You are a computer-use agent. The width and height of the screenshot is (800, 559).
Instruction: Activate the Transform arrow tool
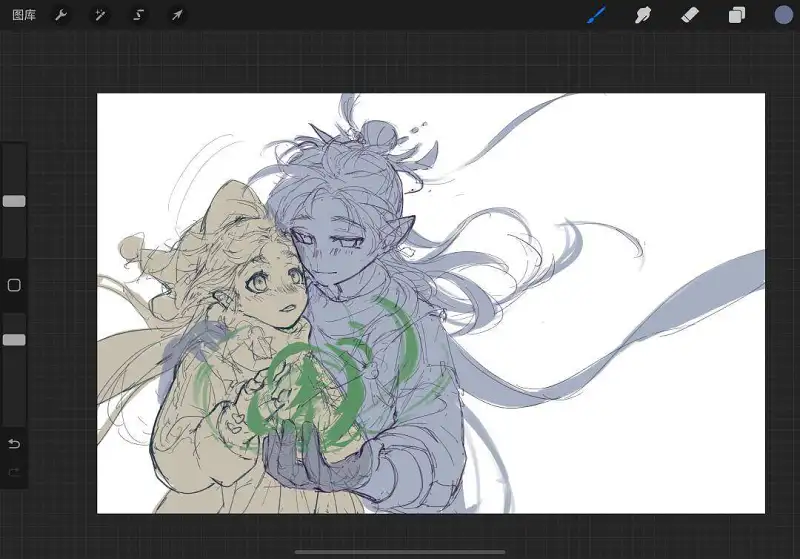(x=177, y=15)
